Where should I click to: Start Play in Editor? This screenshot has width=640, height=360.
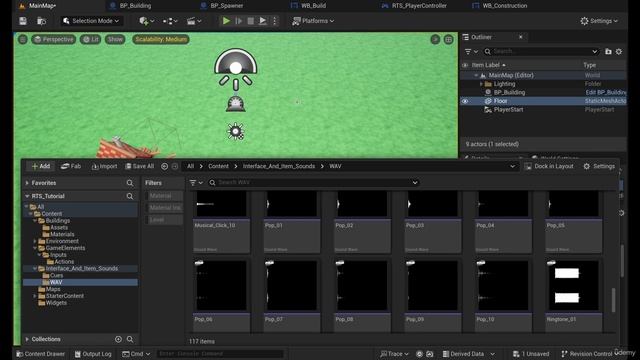pyautogui.click(x=226, y=21)
